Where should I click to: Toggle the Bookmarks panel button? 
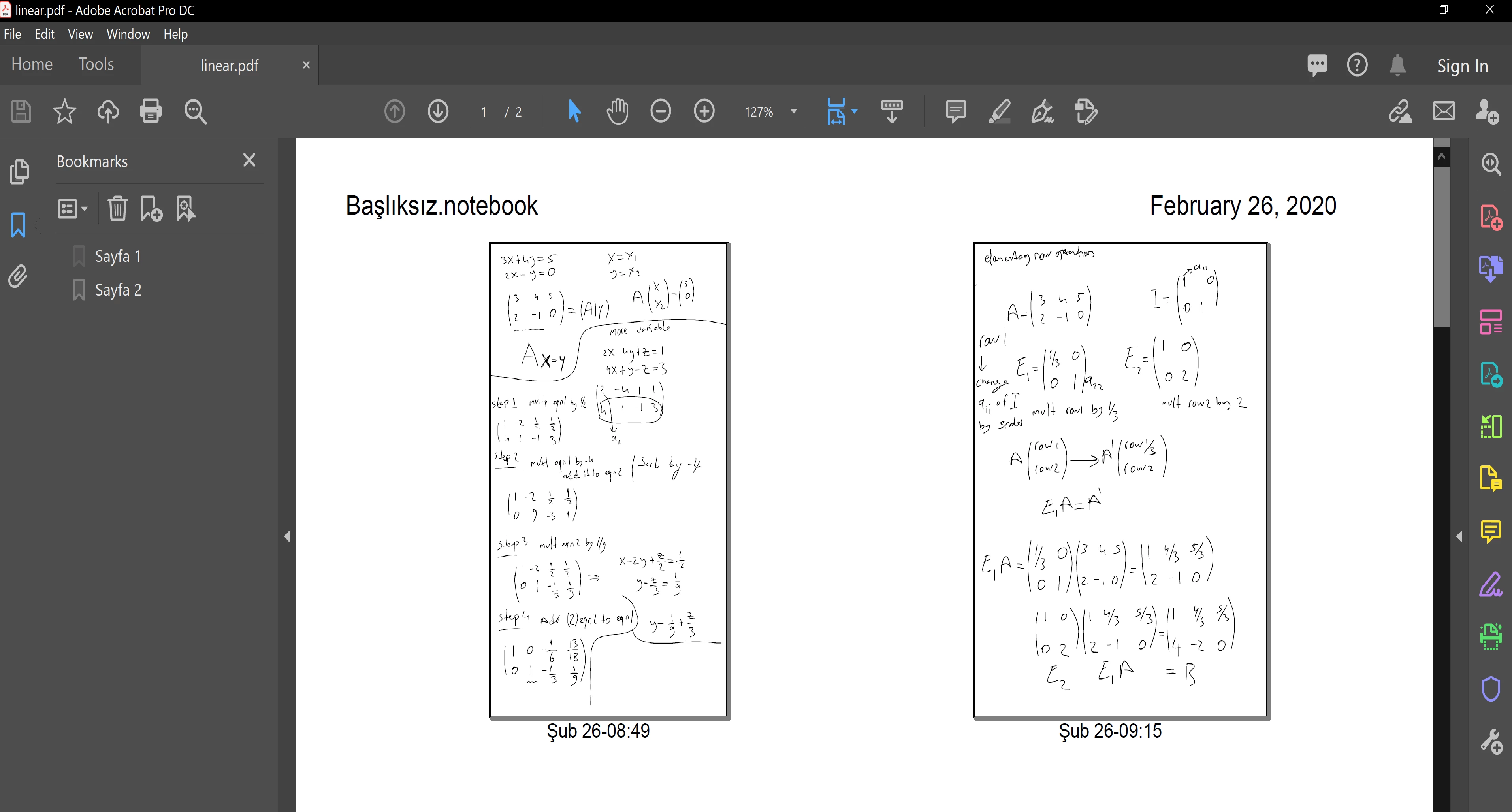(x=18, y=224)
